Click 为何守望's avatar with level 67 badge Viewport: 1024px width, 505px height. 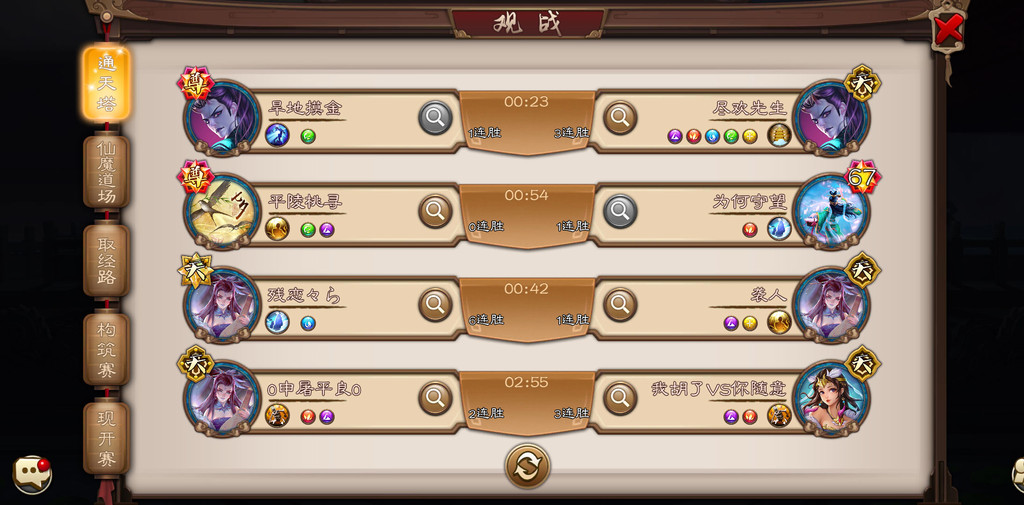click(831, 212)
